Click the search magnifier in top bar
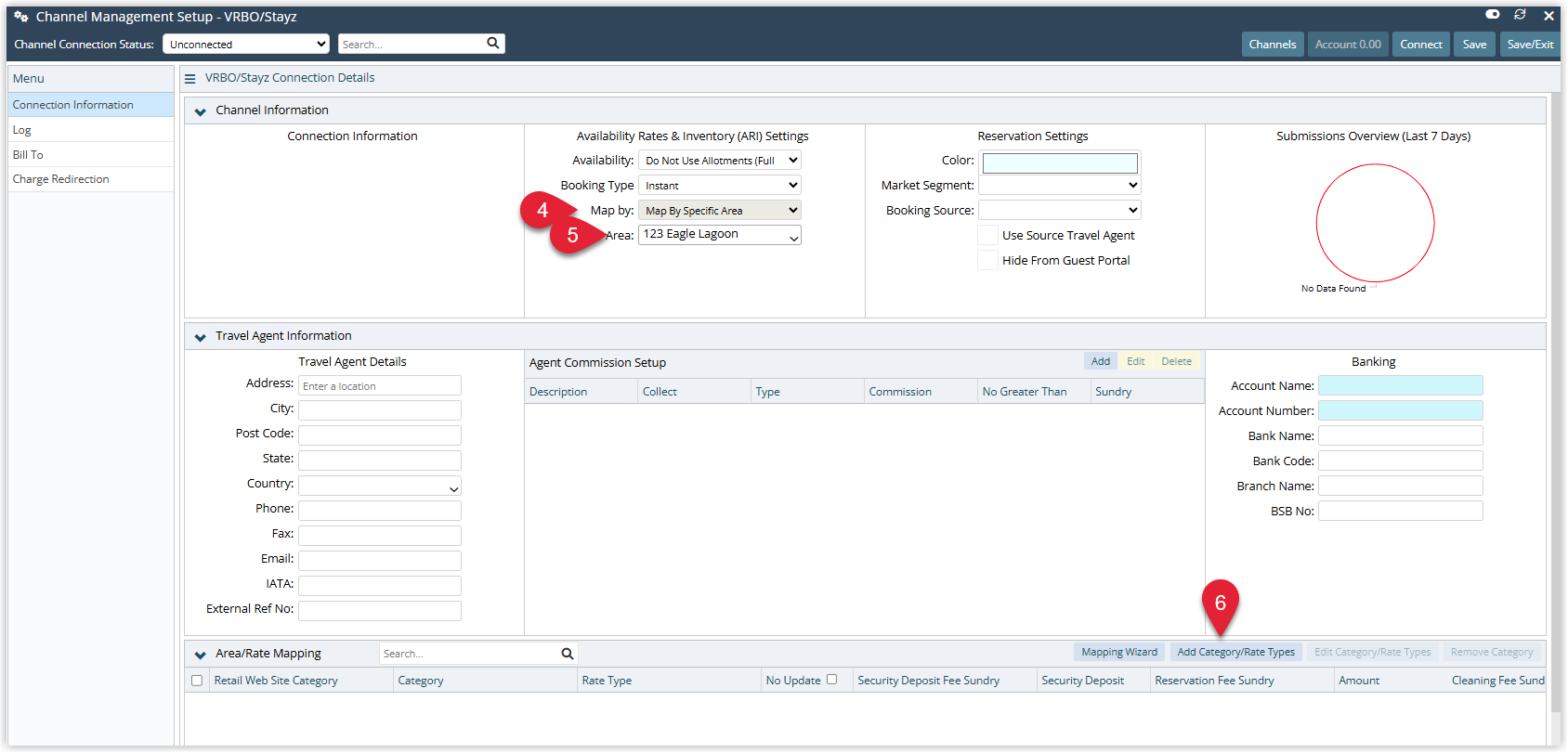This screenshot has height=753, width=1568. (x=493, y=43)
